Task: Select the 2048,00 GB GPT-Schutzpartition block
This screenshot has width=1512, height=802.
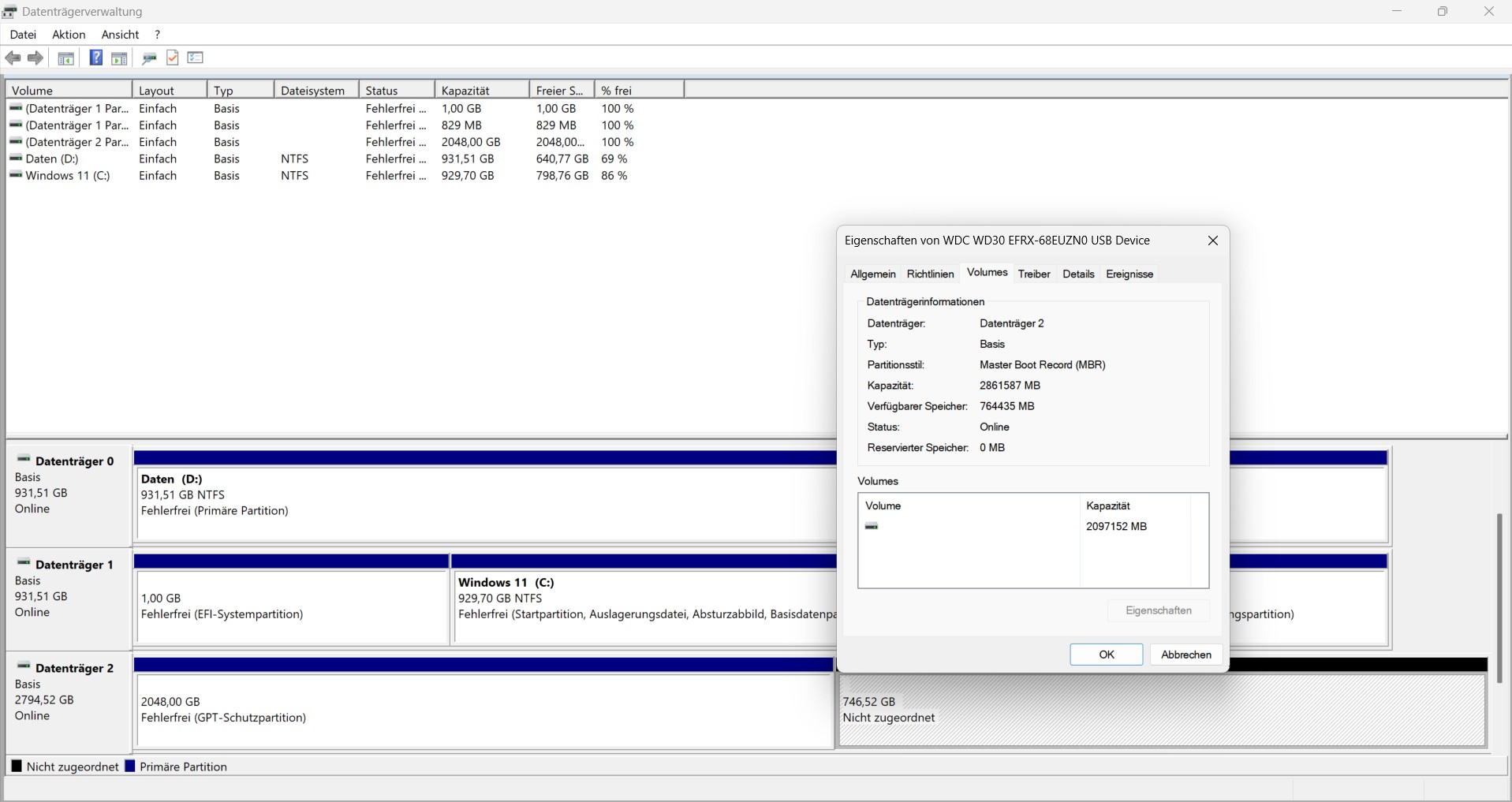Action: click(485, 710)
